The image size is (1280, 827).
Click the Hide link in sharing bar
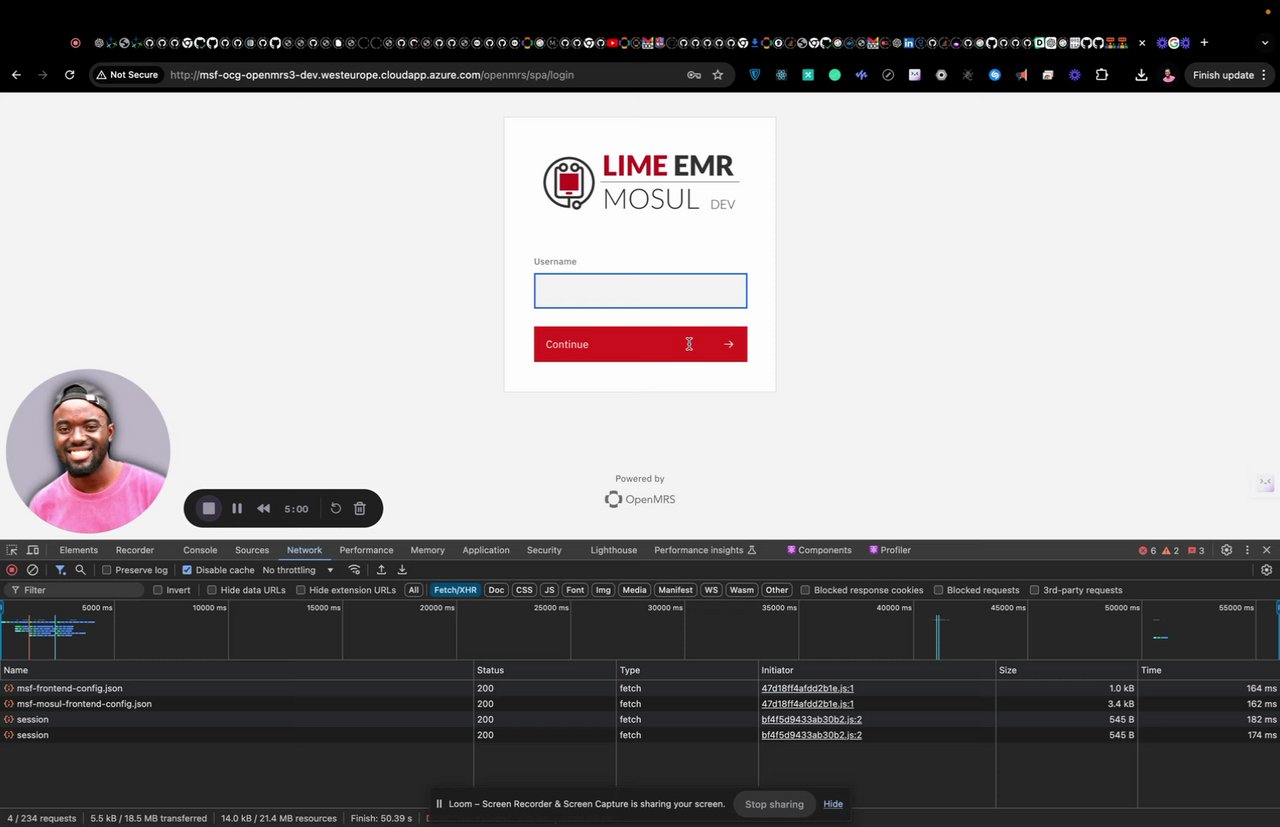[x=833, y=804]
